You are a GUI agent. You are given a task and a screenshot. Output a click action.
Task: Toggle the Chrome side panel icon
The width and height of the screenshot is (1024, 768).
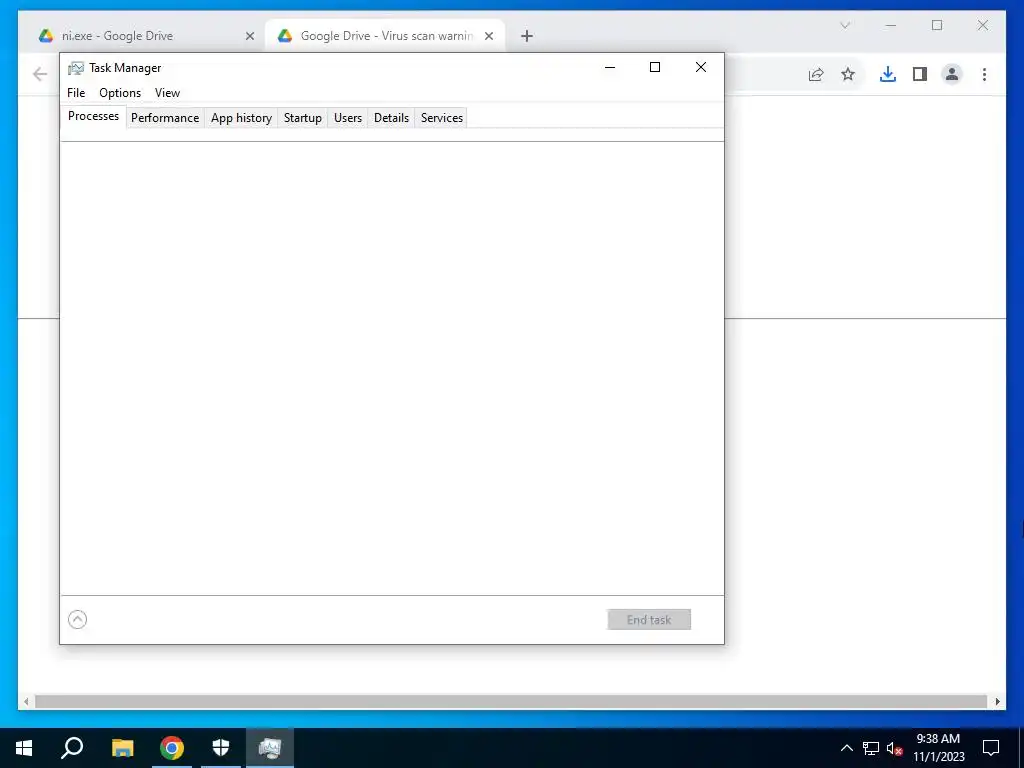[x=920, y=74]
